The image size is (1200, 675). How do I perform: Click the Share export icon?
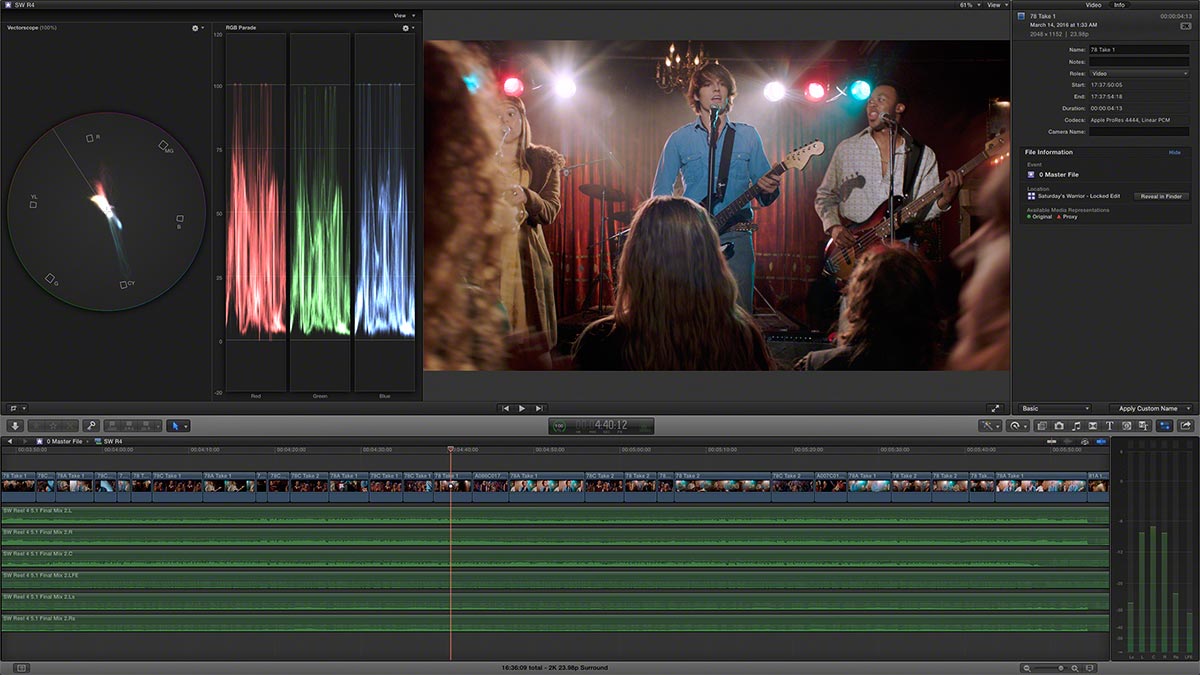[x=1186, y=426]
